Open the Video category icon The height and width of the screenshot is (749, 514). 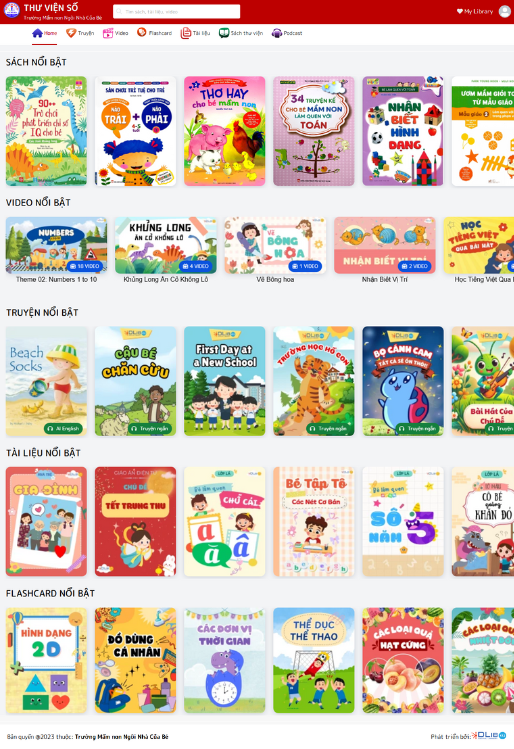tap(108, 33)
